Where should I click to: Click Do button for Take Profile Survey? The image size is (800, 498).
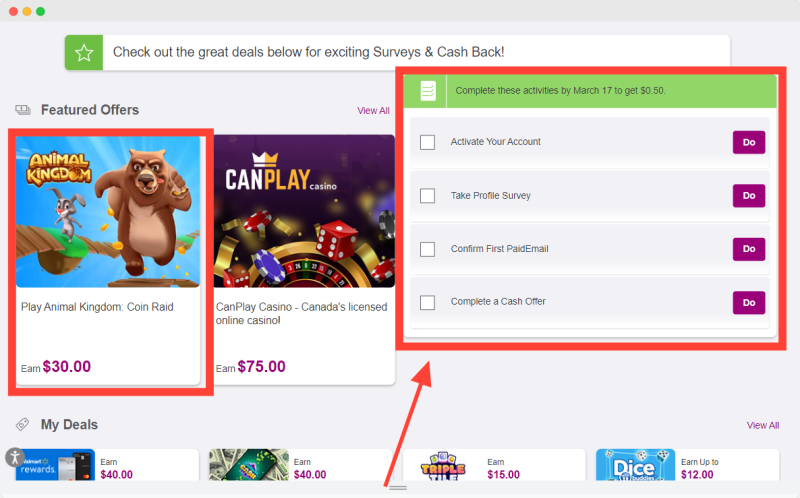(x=748, y=195)
